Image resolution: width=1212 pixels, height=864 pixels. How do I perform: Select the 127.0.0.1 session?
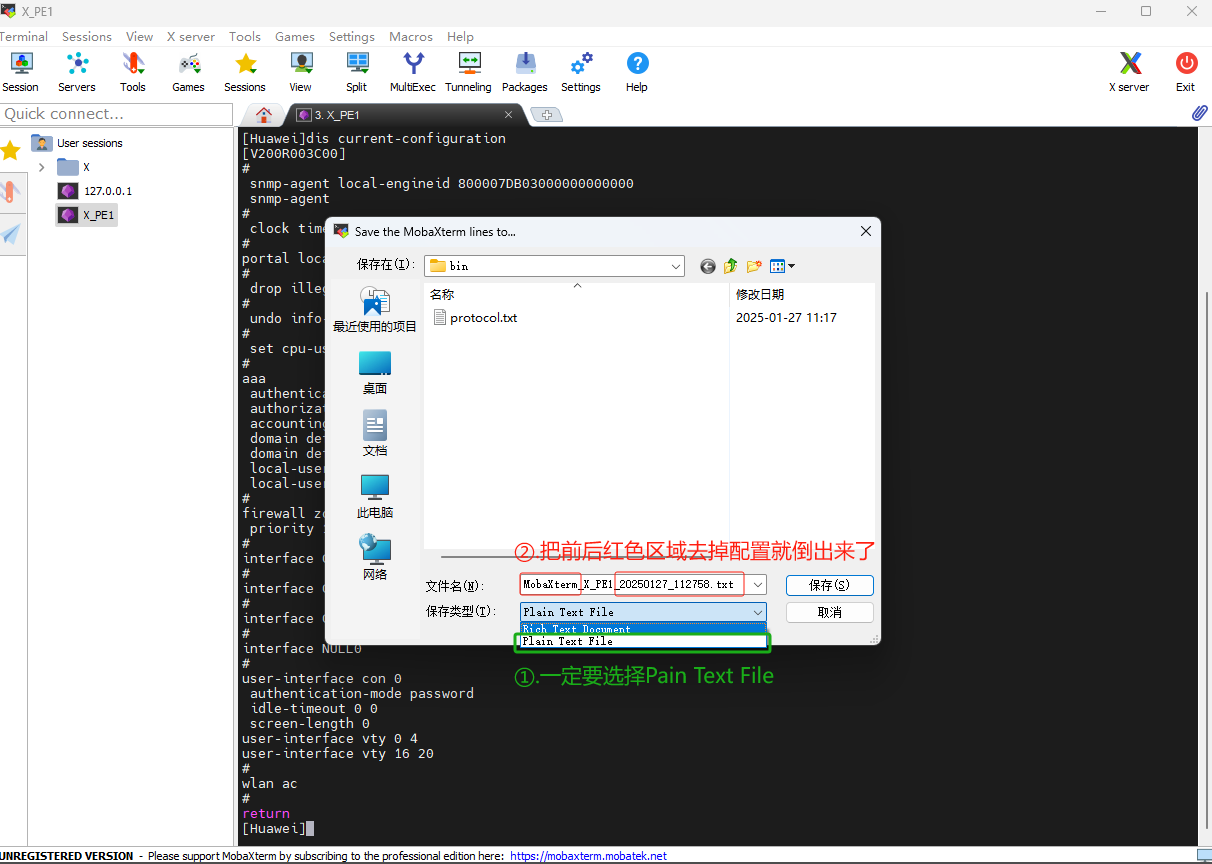96,191
